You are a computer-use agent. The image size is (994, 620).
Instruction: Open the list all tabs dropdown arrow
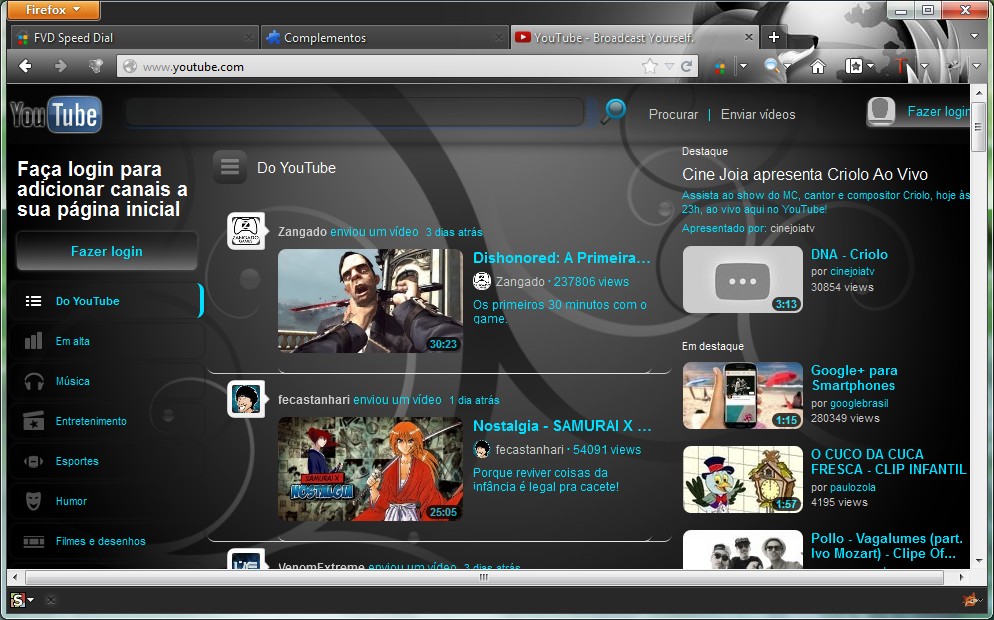point(974,37)
